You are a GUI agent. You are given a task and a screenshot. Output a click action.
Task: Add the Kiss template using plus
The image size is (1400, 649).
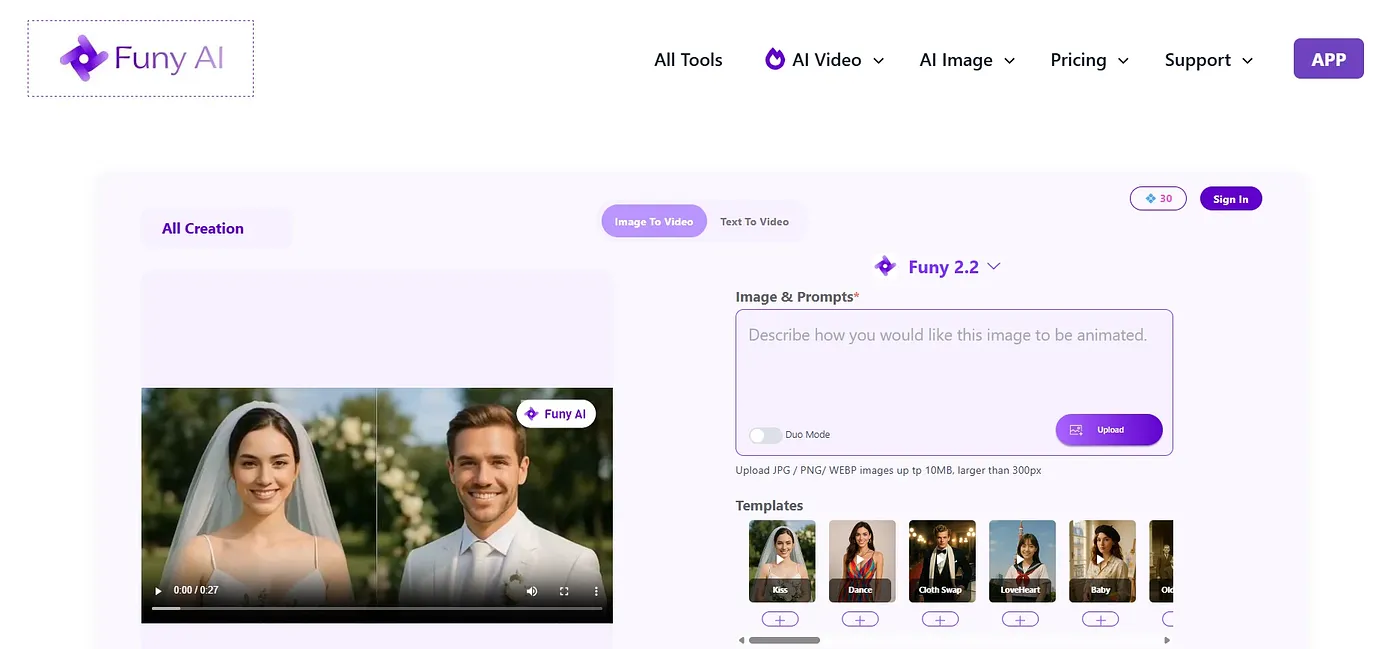tap(780, 619)
